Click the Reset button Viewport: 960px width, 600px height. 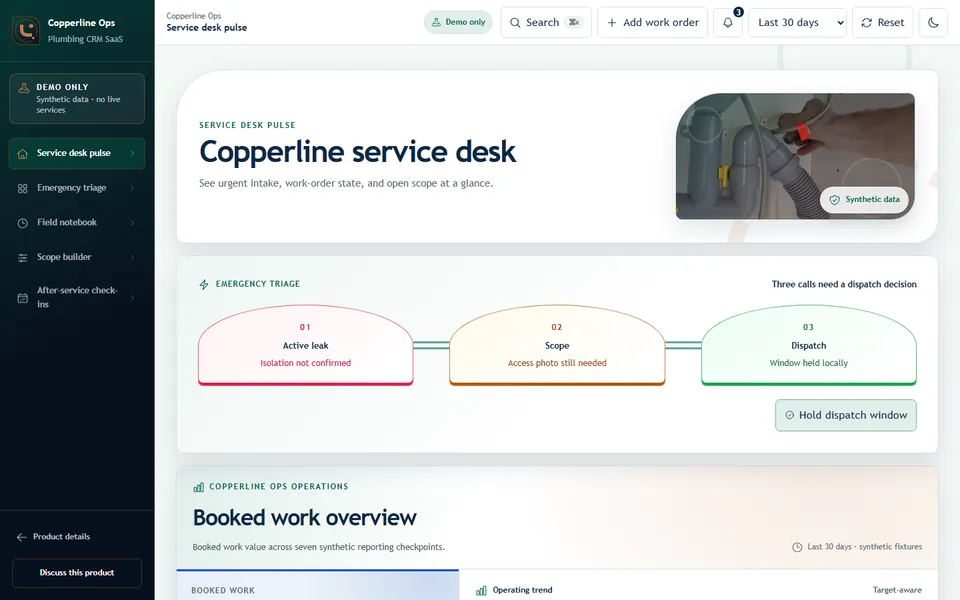pyautogui.click(x=882, y=23)
